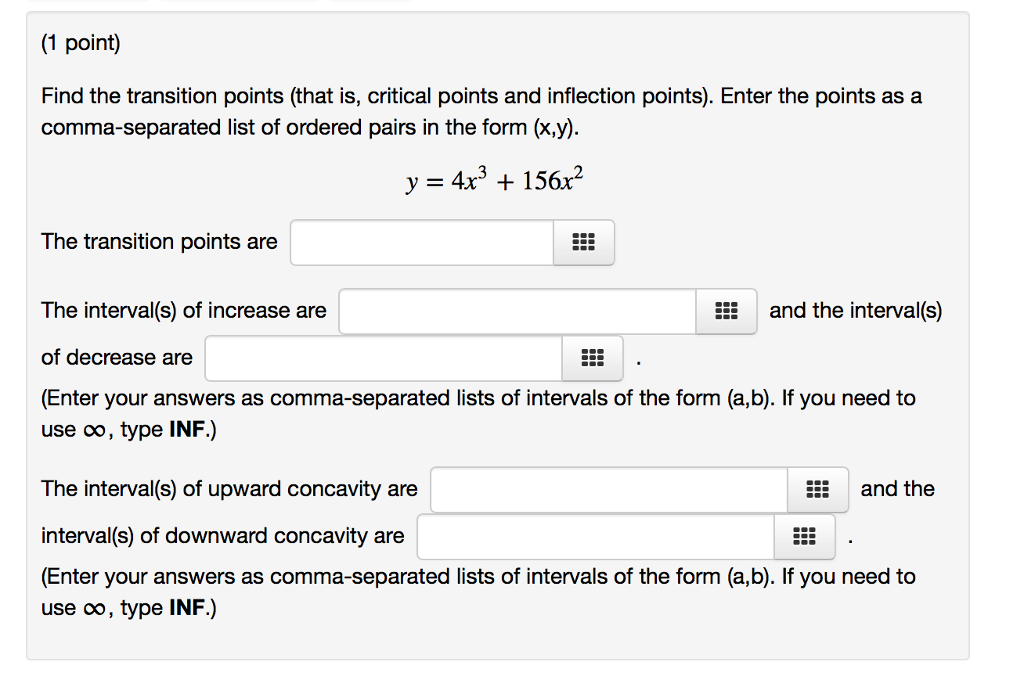Click inside the transition points input field

pos(420,242)
